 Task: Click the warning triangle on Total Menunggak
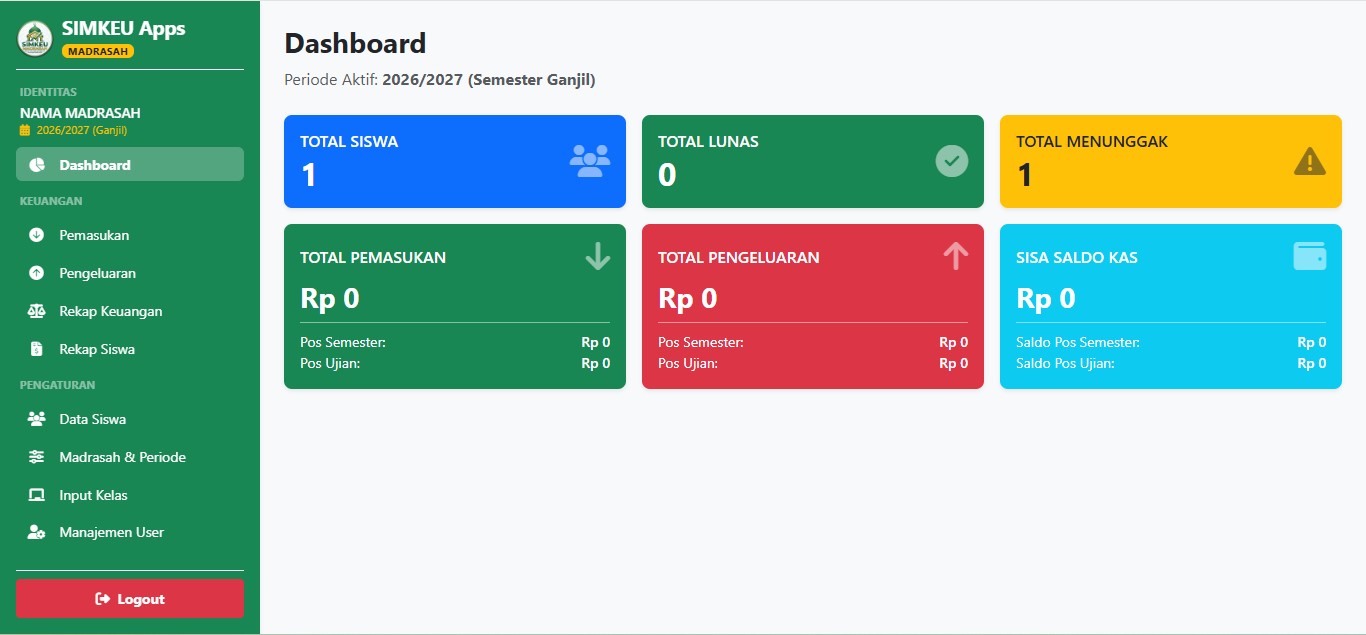point(1310,161)
